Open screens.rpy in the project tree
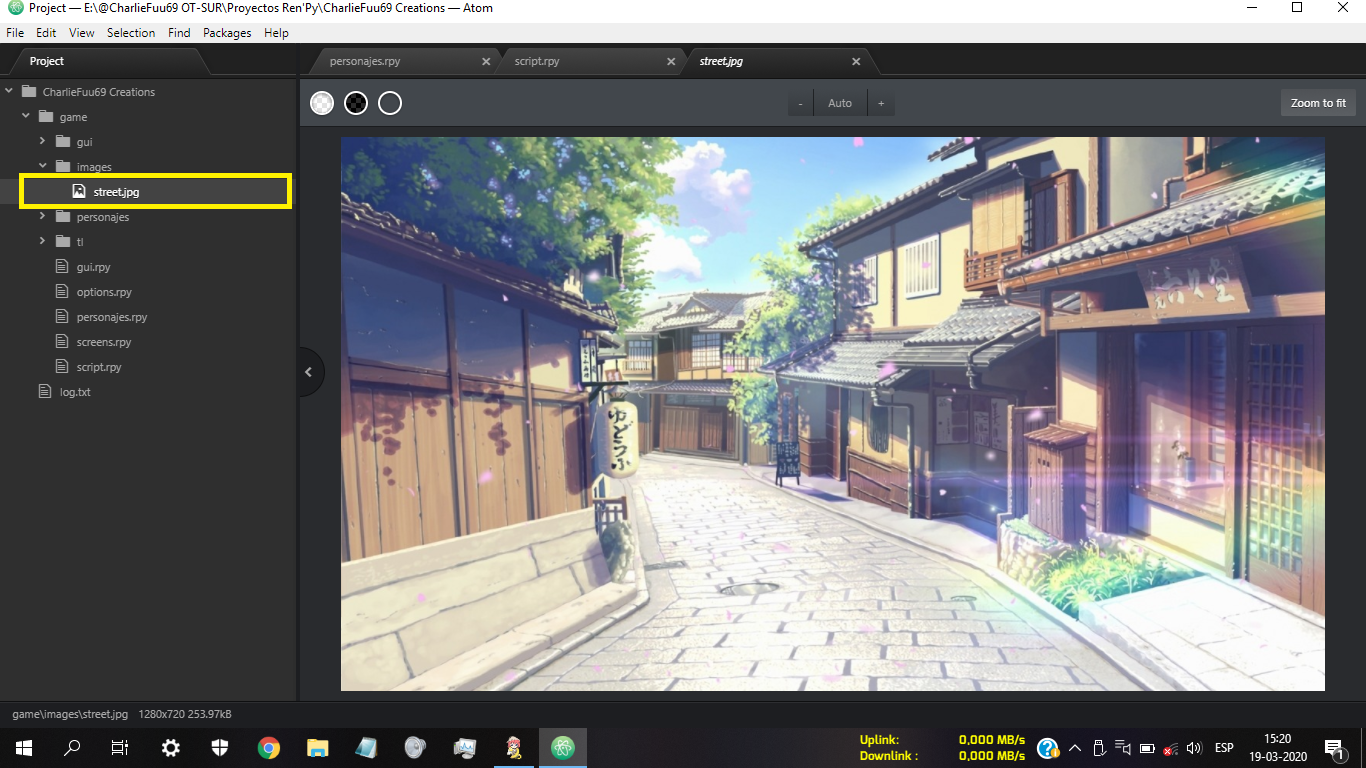 104,342
